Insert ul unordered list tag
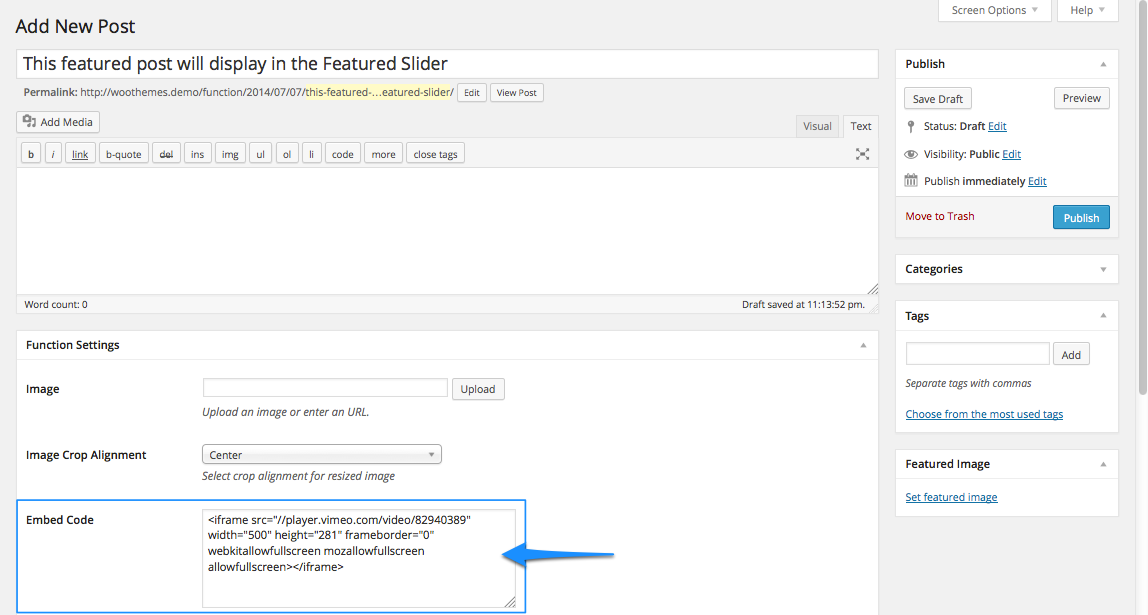The width and height of the screenshot is (1148, 615). (x=261, y=154)
